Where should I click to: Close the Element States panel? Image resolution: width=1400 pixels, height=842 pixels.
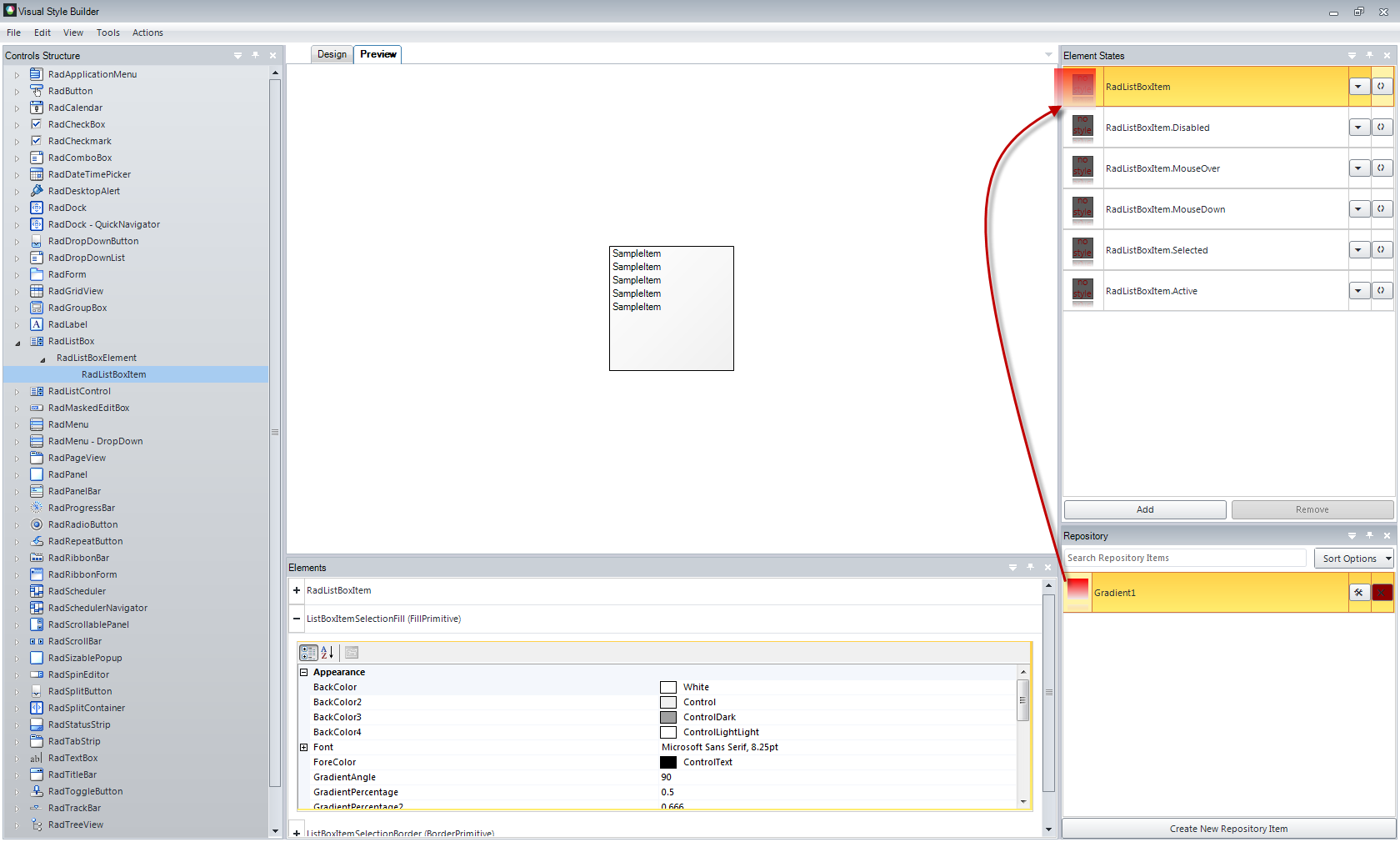pos(1387,56)
